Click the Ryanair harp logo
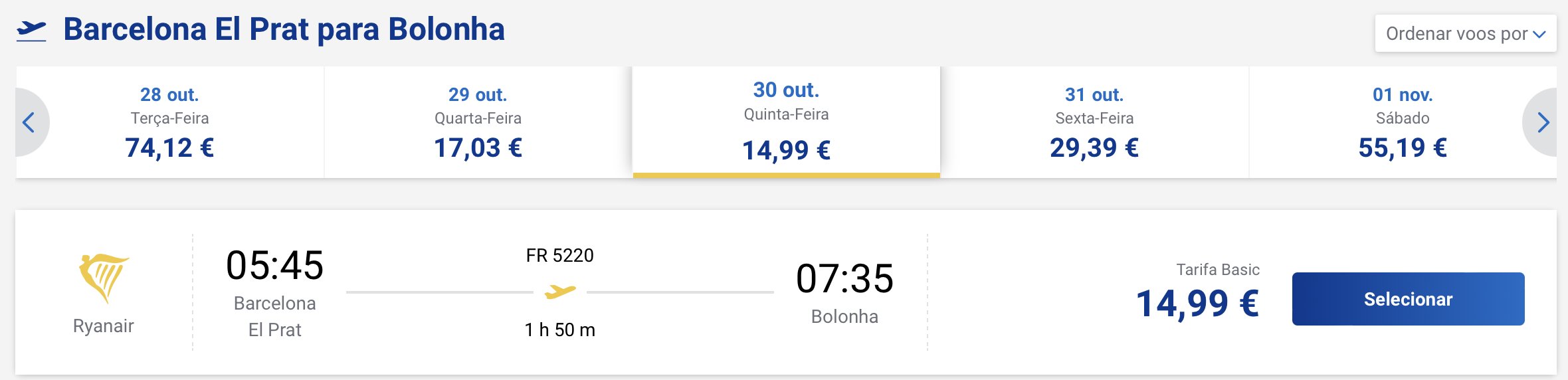This screenshot has height=380, width=1568. click(x=103, y=278)
